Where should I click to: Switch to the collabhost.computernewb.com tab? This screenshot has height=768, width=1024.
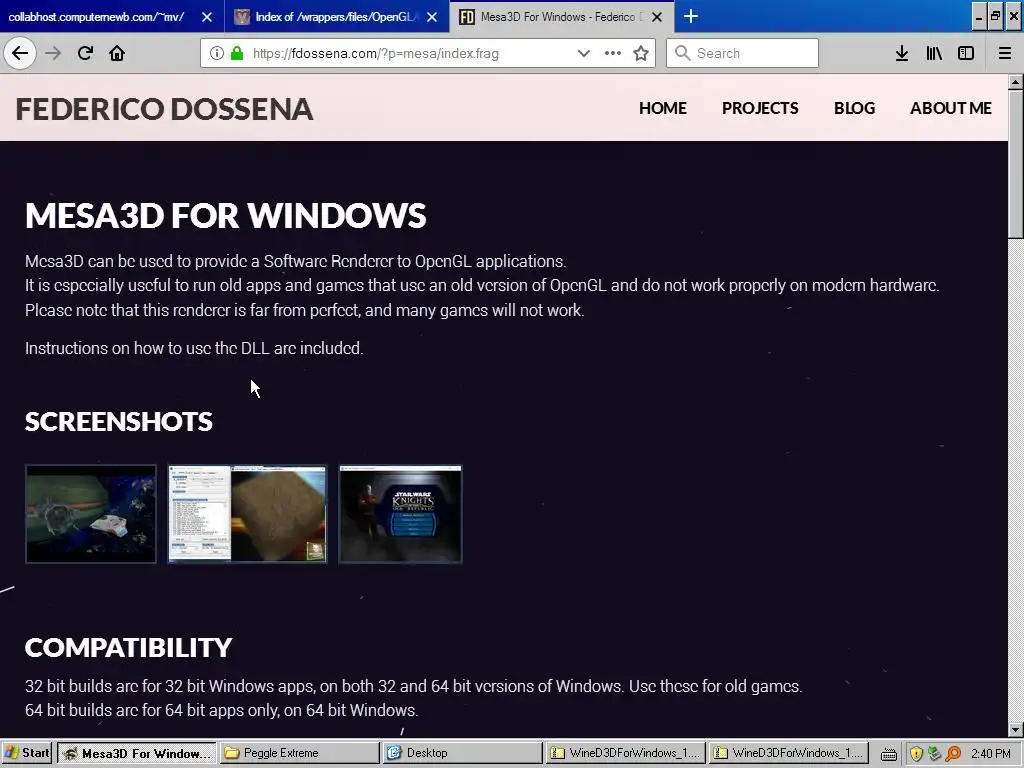(x=97, y=17)
